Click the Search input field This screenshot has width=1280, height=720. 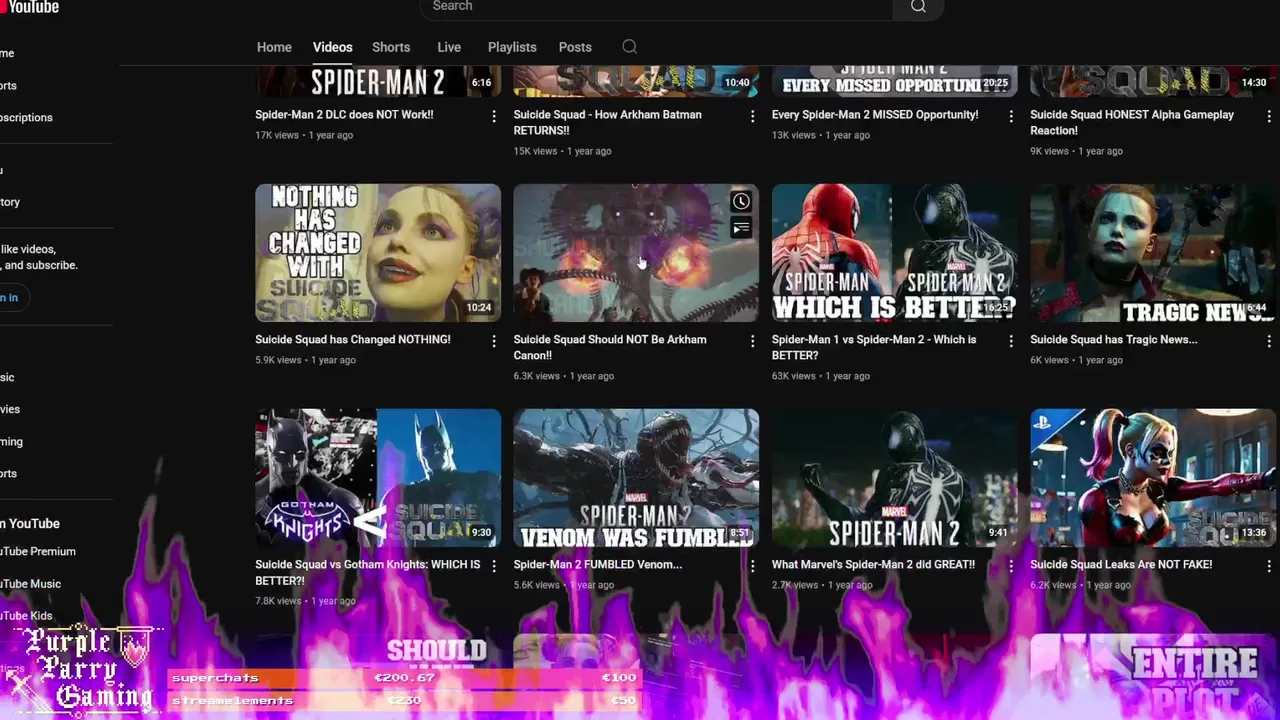pyautogui.click(x=656, y=7)
